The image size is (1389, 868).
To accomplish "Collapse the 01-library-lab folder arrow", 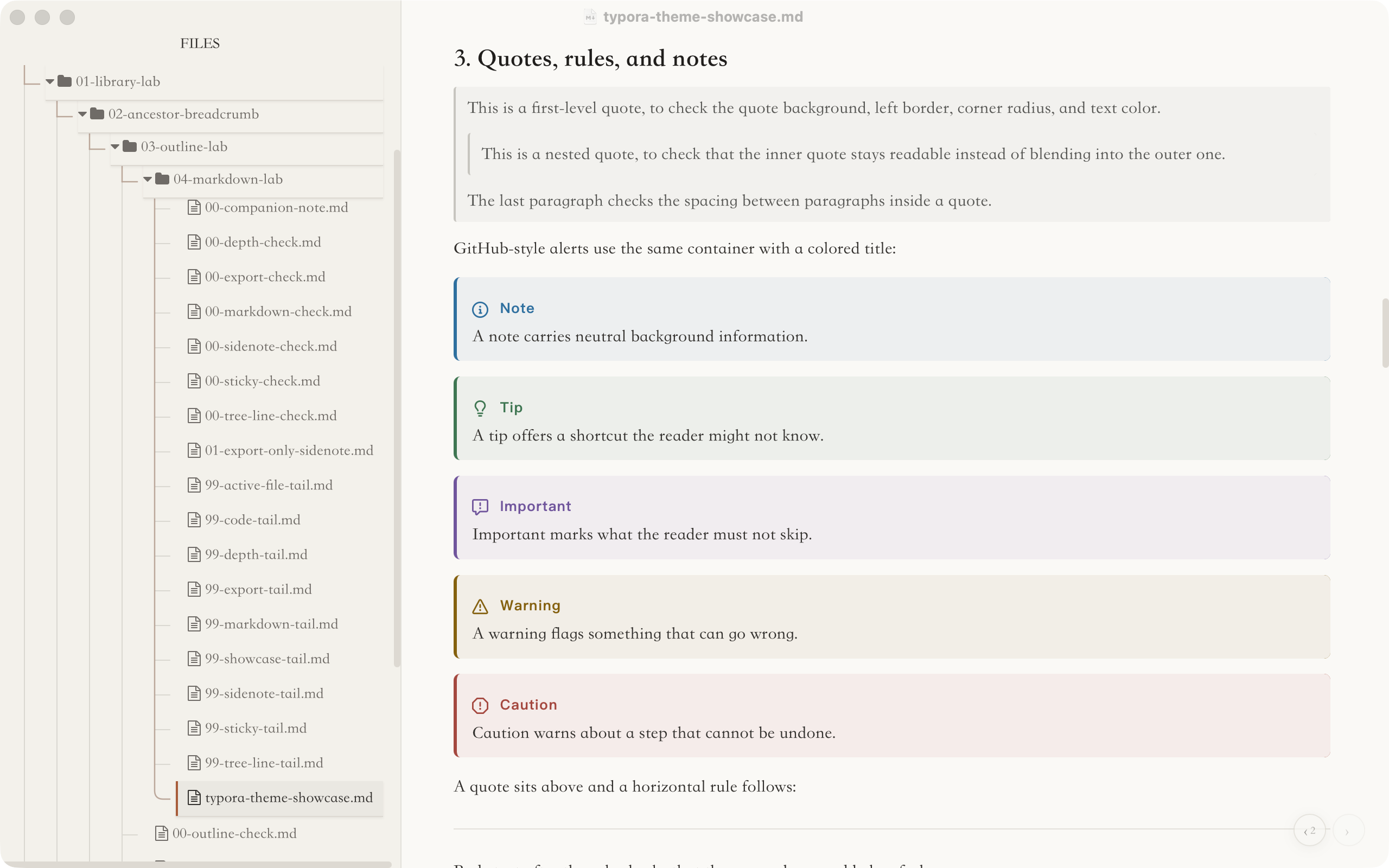I will 50,81.
